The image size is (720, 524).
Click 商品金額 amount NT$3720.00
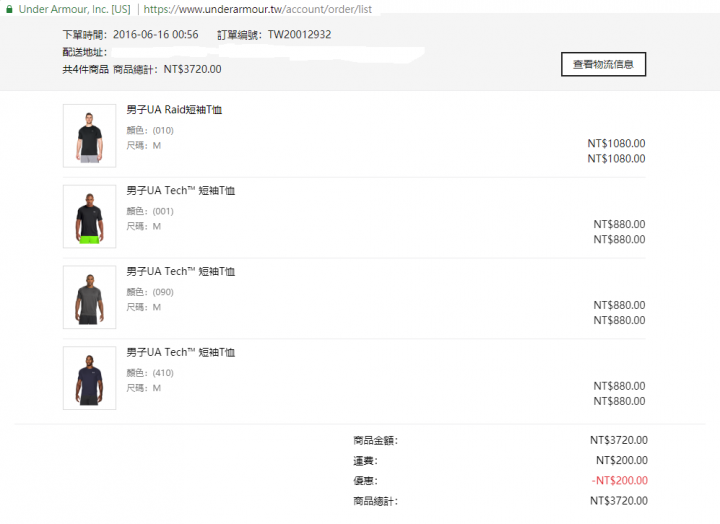tap(619, 440)
